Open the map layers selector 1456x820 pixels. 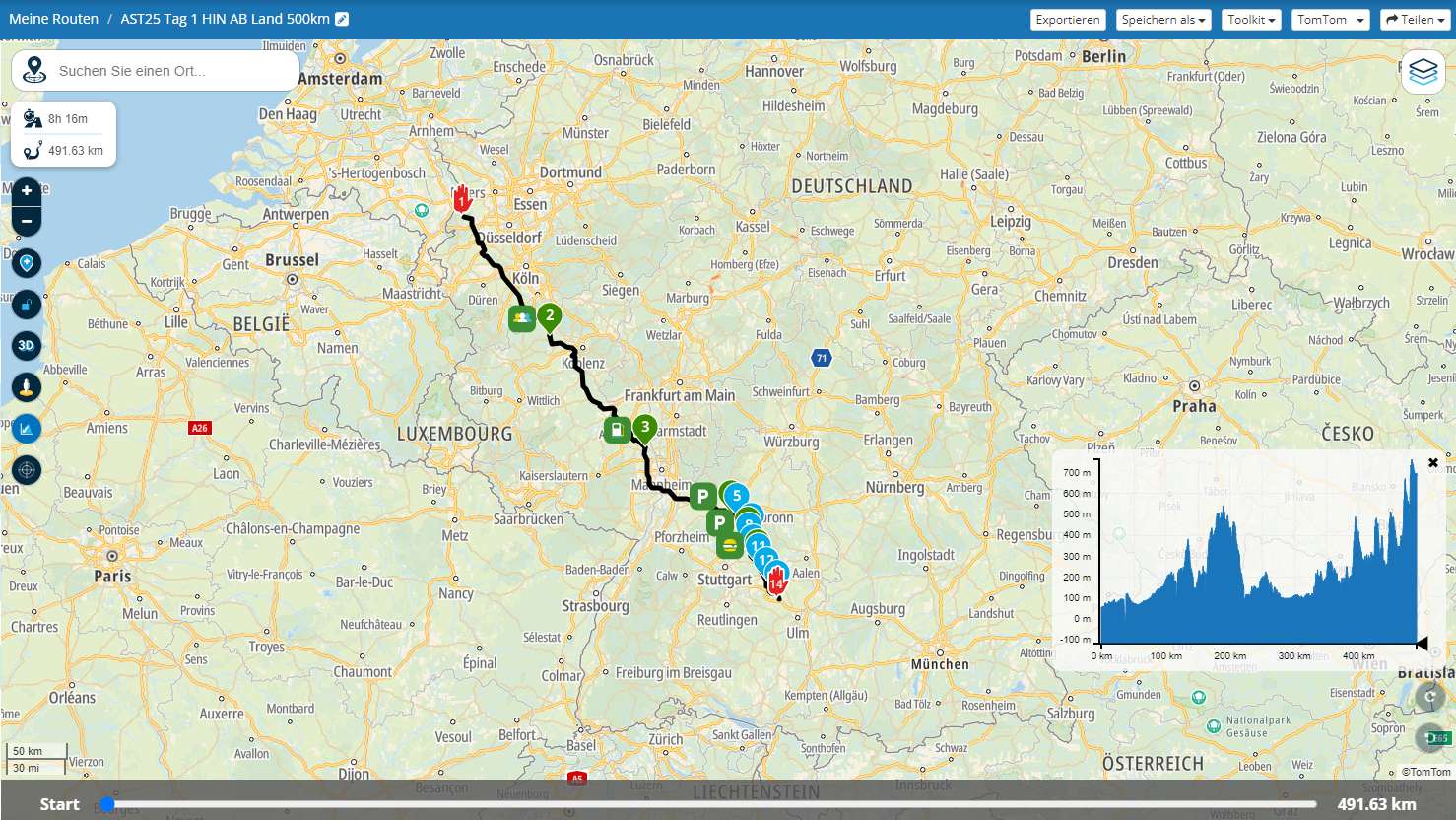(x=1423, y=72)
